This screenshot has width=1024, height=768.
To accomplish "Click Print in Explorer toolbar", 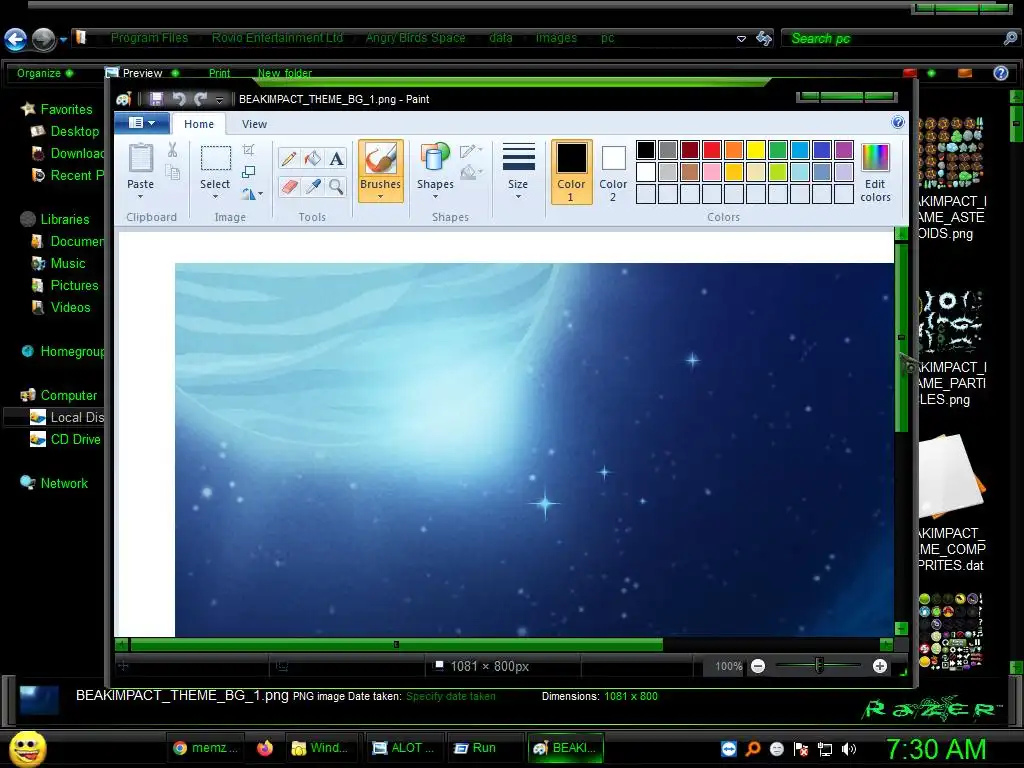I will 219,72.
